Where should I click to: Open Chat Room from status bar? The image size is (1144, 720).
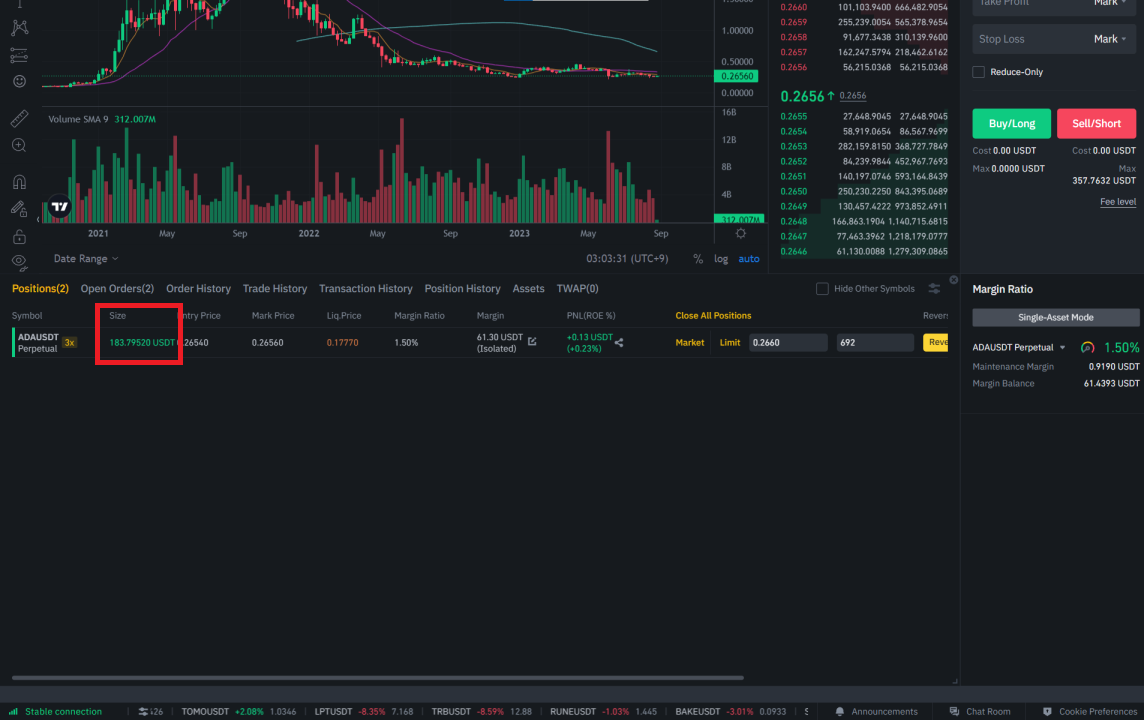click(x=980, y=711)
